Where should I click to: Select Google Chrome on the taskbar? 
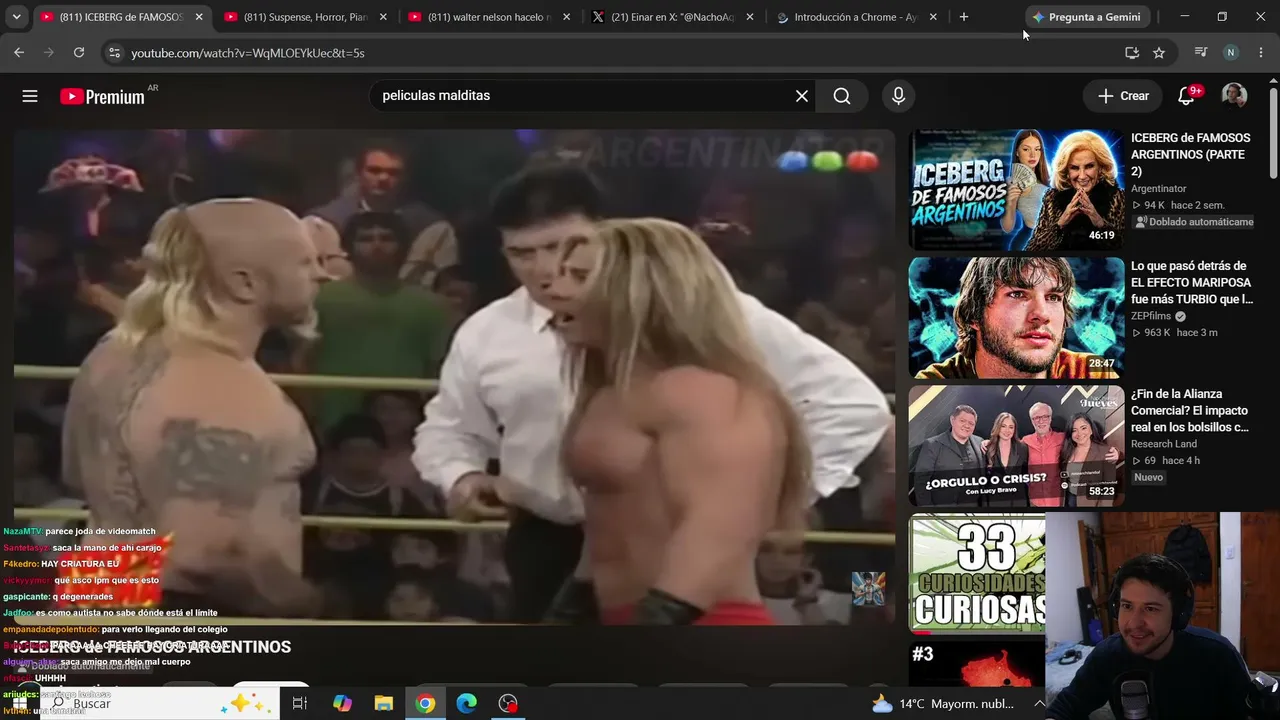pyautogui.click(x=426, y=703)
